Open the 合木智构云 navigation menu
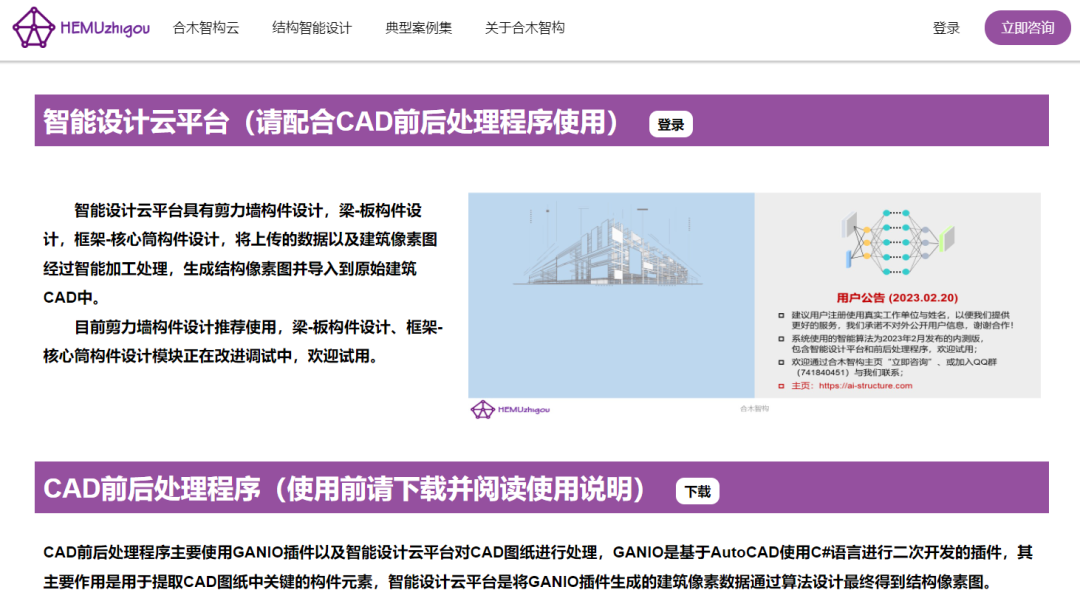 (206, 28)
